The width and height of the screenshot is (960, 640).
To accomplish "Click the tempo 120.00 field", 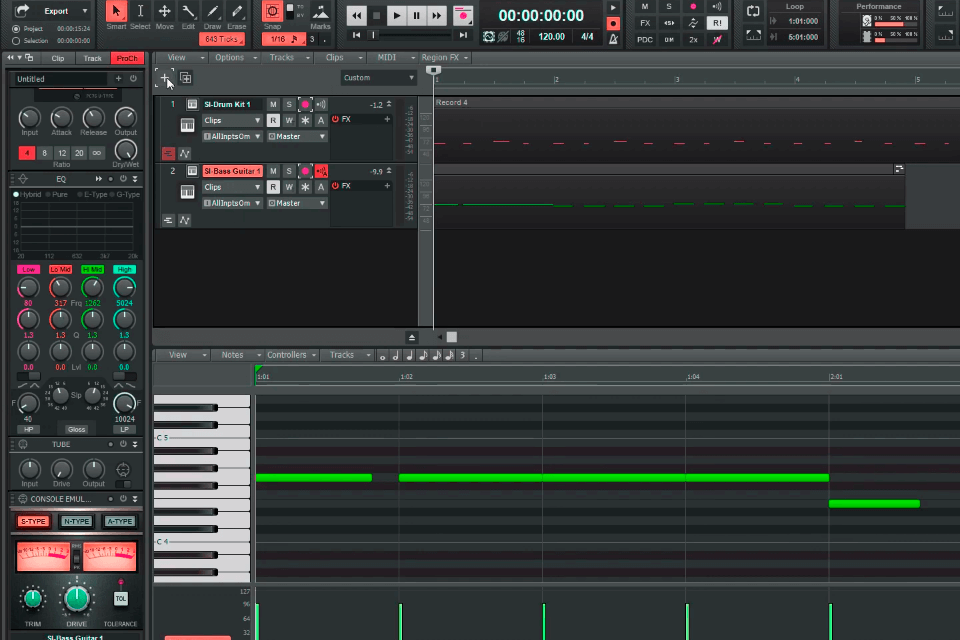I will point(552,37).
